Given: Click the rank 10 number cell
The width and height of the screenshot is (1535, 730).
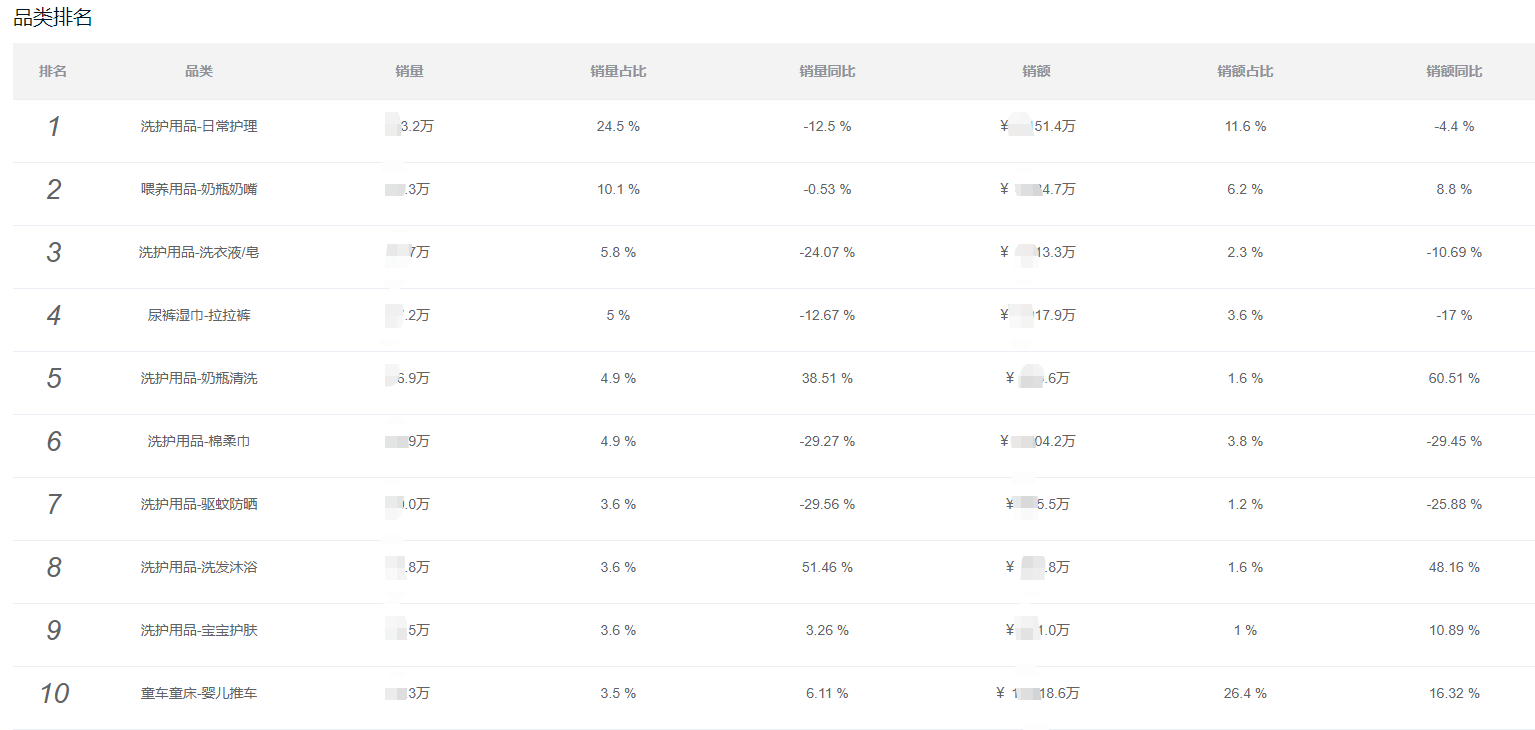Looking at the screenshot, I should tap(54, 693).
